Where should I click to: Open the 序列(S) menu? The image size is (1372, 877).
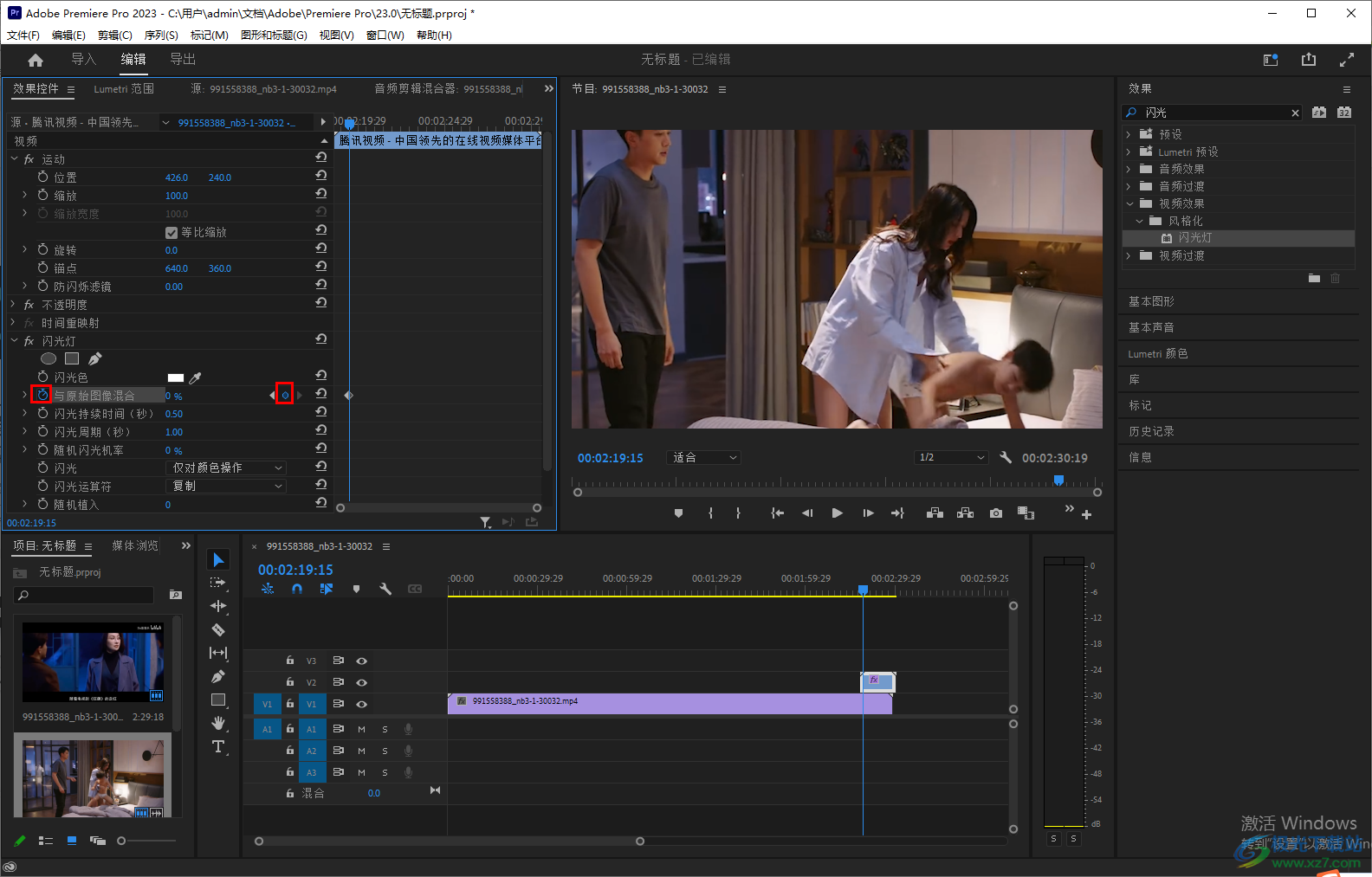[x=161, y=35]
